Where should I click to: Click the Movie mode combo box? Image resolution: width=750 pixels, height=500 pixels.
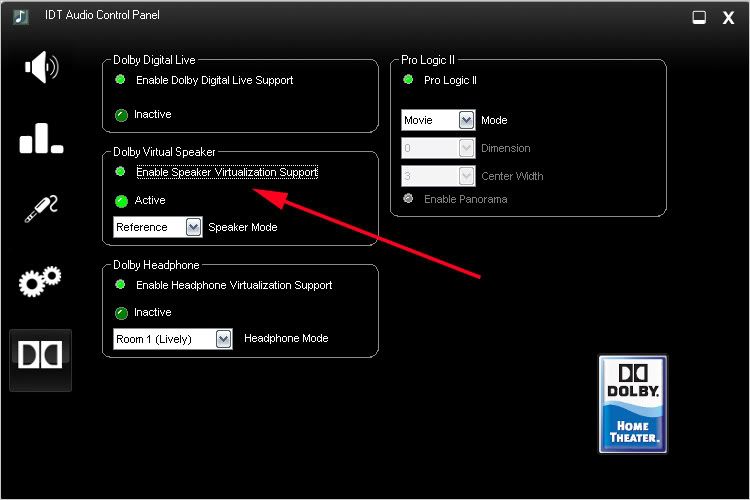click(x=438, y=120)
